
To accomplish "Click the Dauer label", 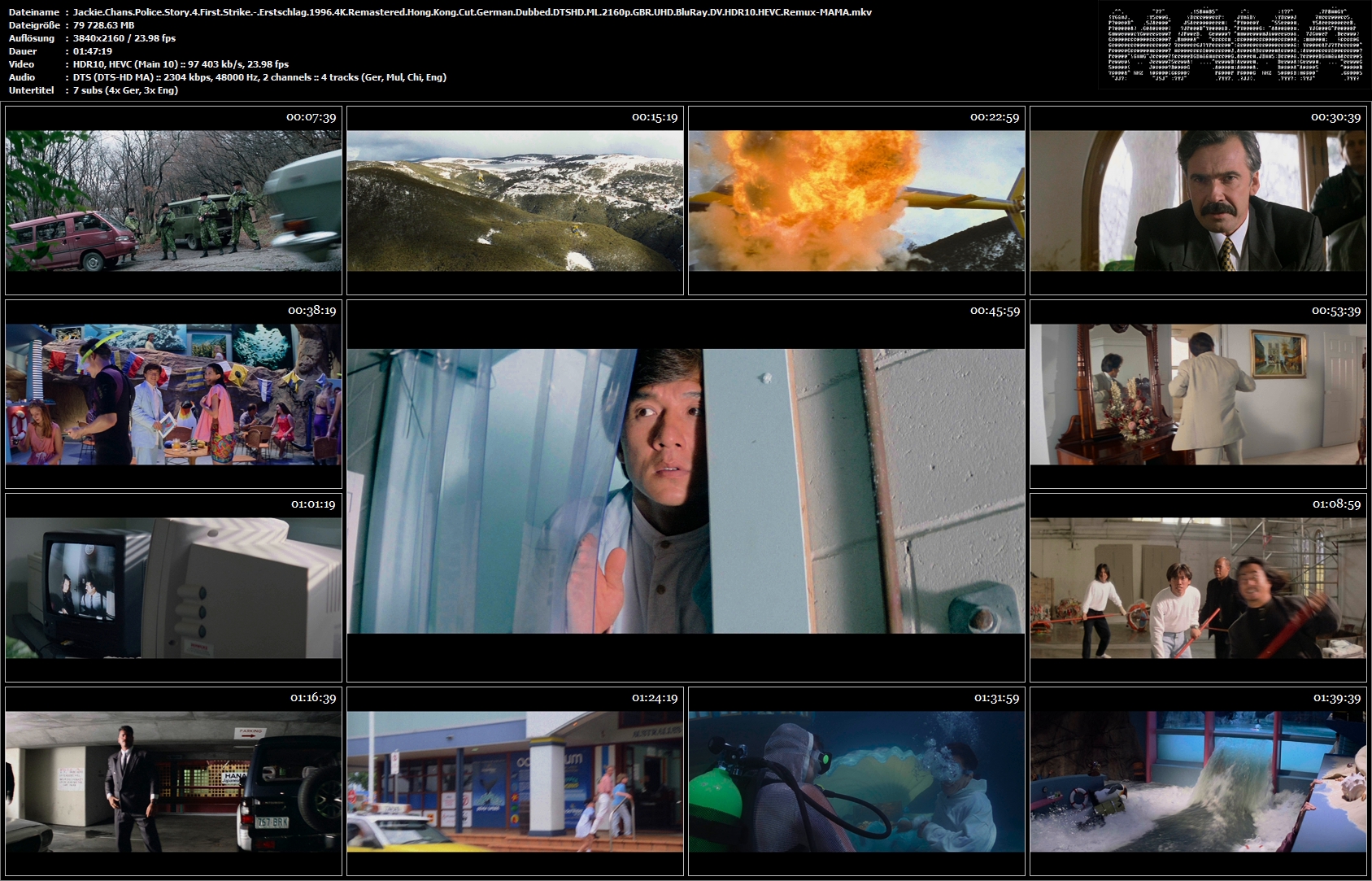I will (x=23, y=51).
